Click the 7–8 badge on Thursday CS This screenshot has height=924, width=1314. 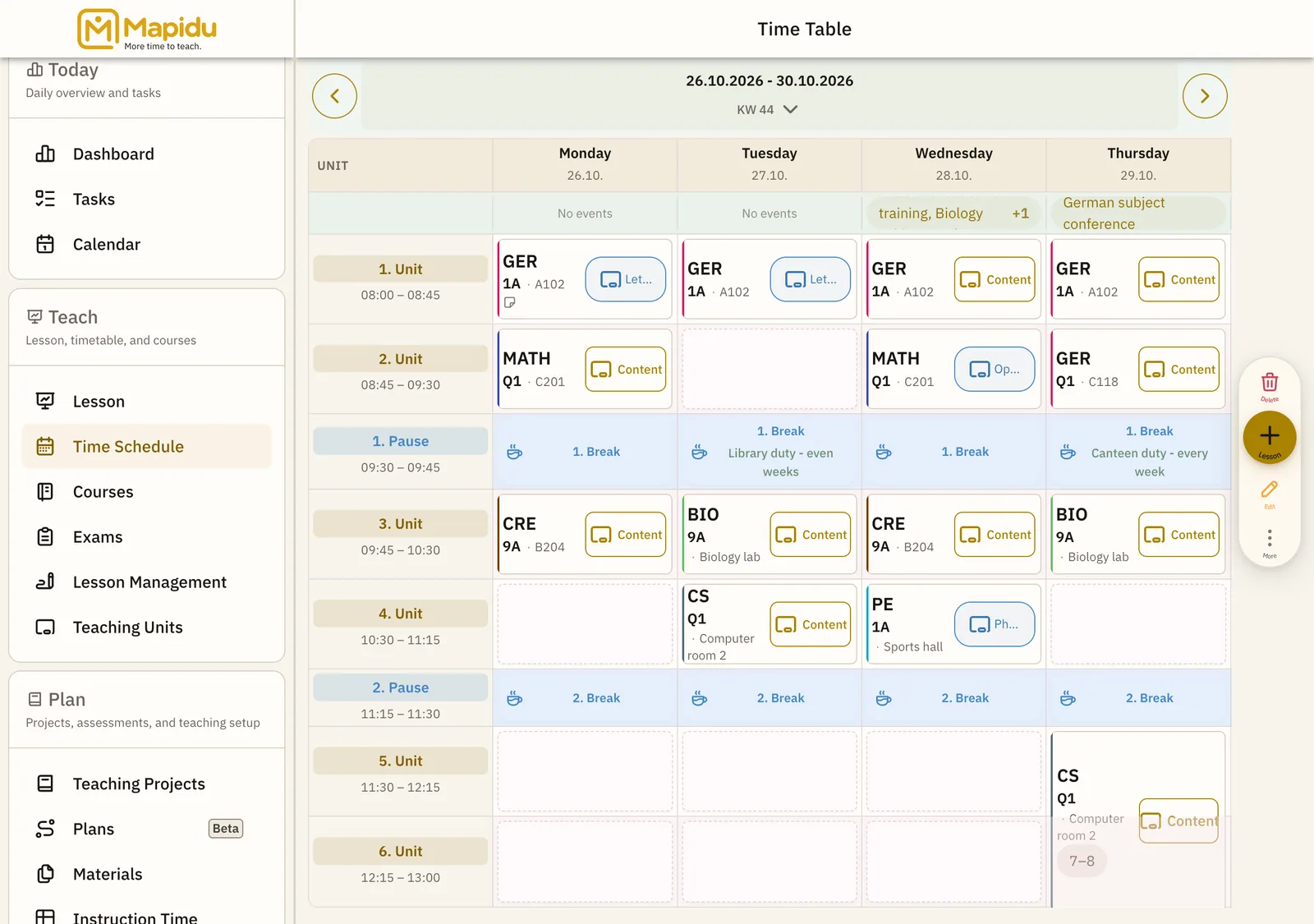(x=1082, y=861)
